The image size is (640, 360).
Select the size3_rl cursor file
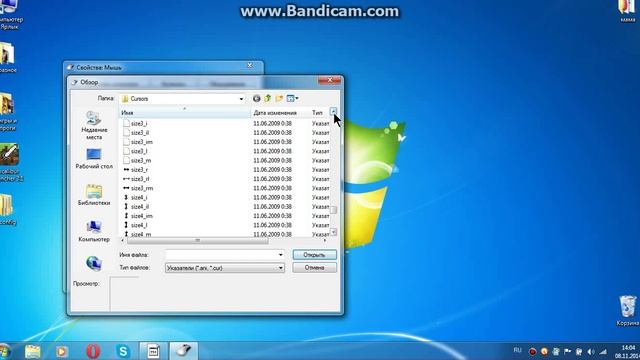tap(140, 179)
